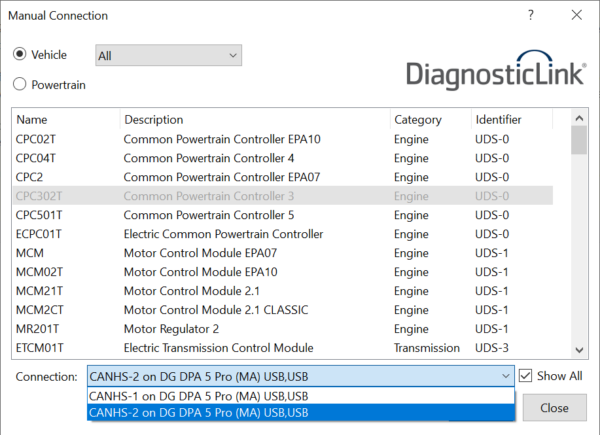
Task: Choose CANHS-2 on DG DPA 5 Pro option
Action: [301, 412]
